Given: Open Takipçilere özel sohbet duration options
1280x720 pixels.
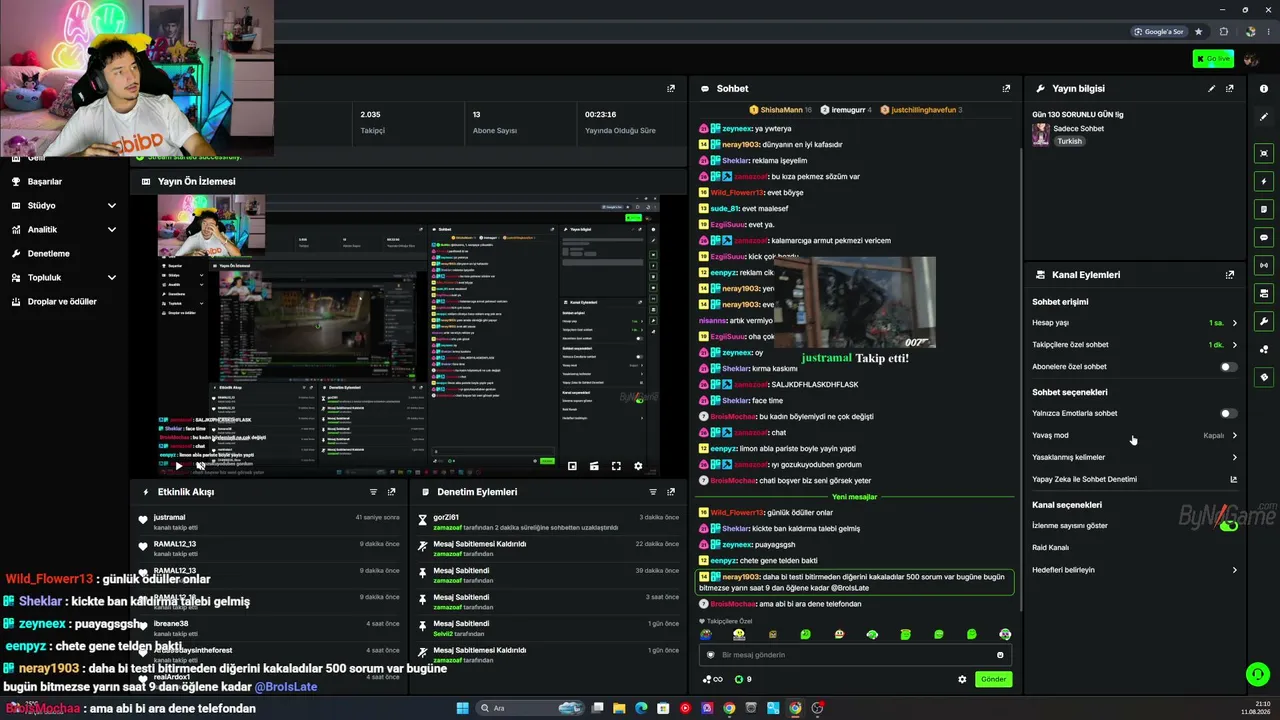Looking at the screenshot, I should coord(1134,345).
